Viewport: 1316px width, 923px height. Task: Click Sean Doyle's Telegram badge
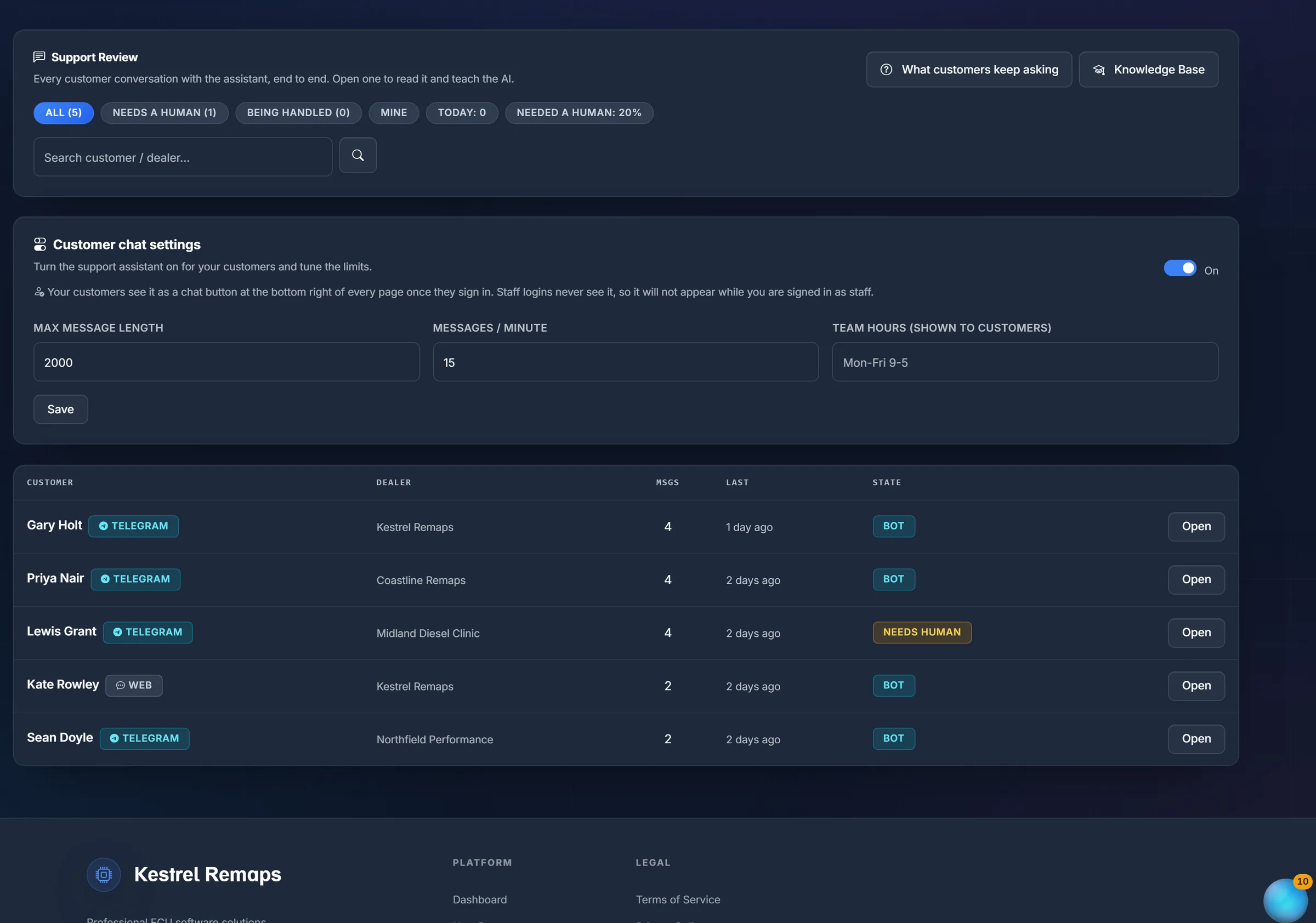click(x=144, y=738)
